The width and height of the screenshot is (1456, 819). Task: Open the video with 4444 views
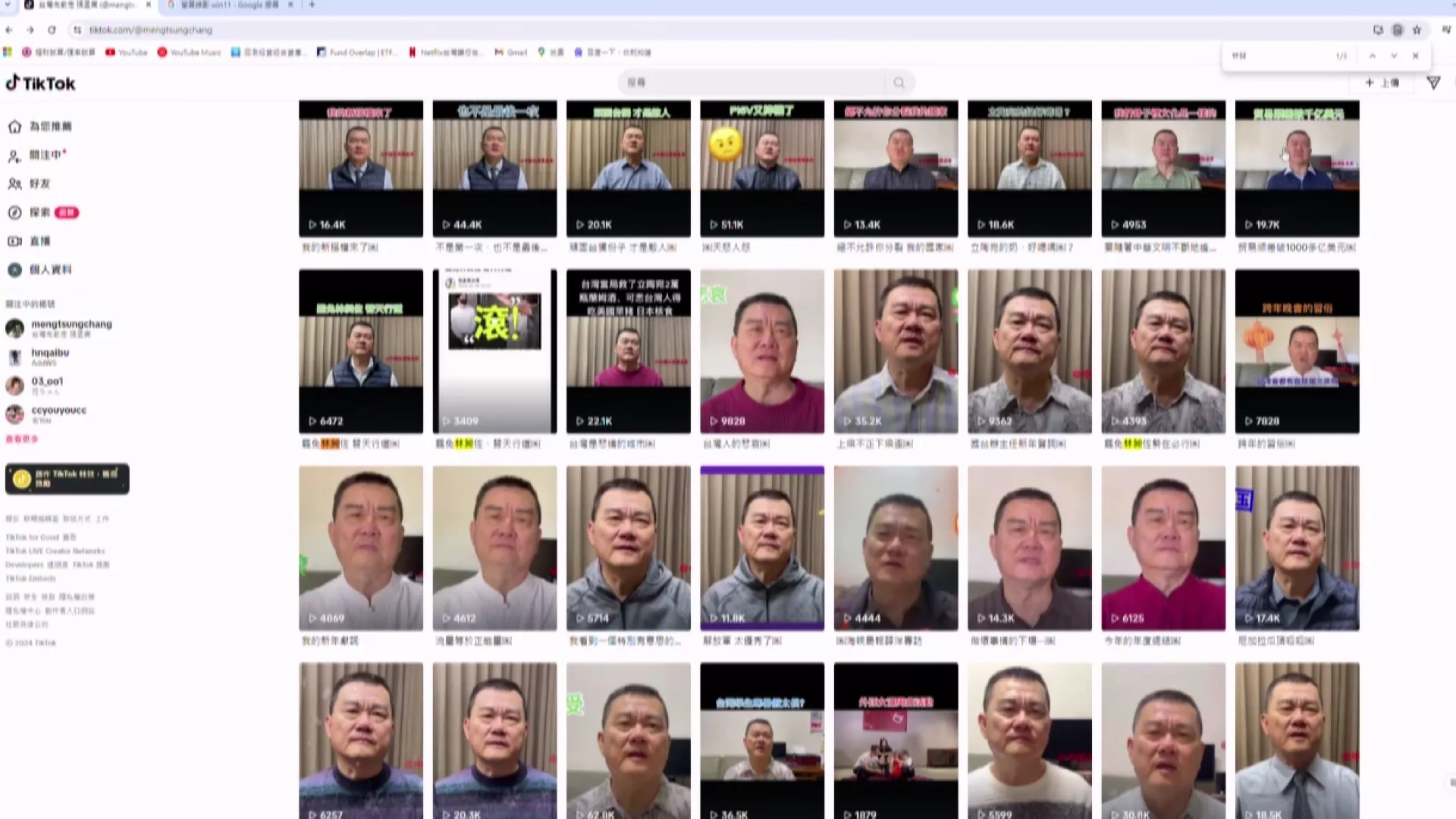[x=896, y=548]
